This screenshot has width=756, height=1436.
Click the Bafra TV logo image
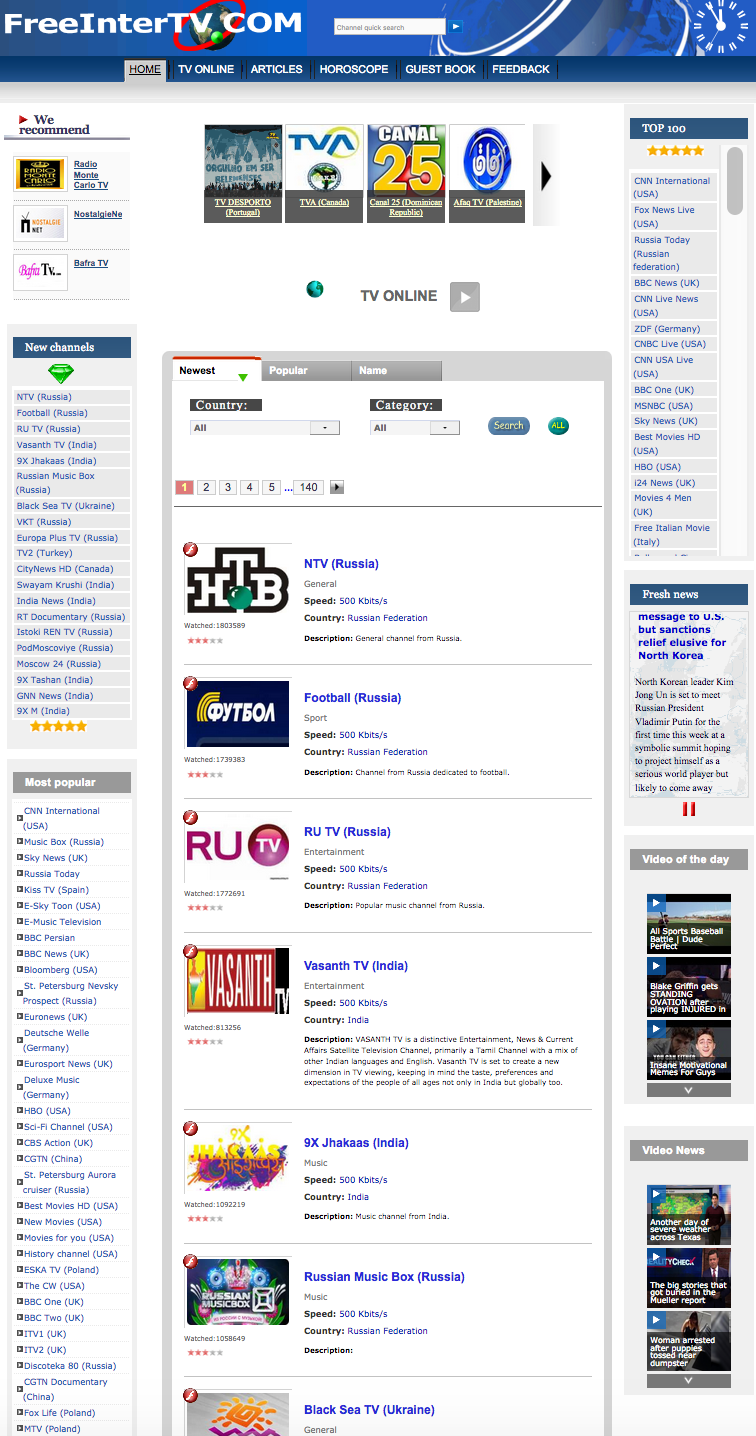pyautogui.click(x=40, y=272)
